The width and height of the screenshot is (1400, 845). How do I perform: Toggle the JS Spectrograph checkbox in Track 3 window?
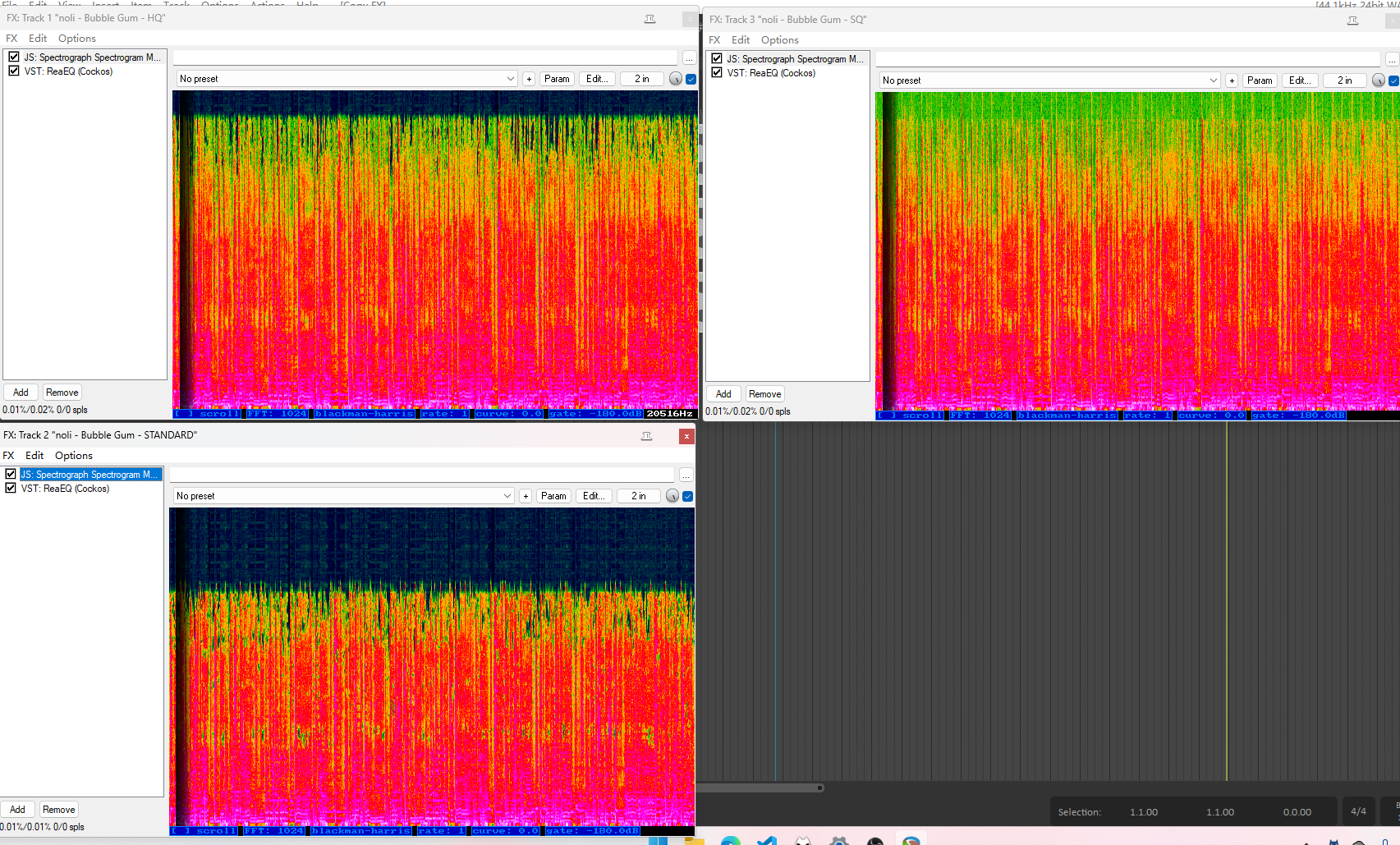(x=717, y=59)
